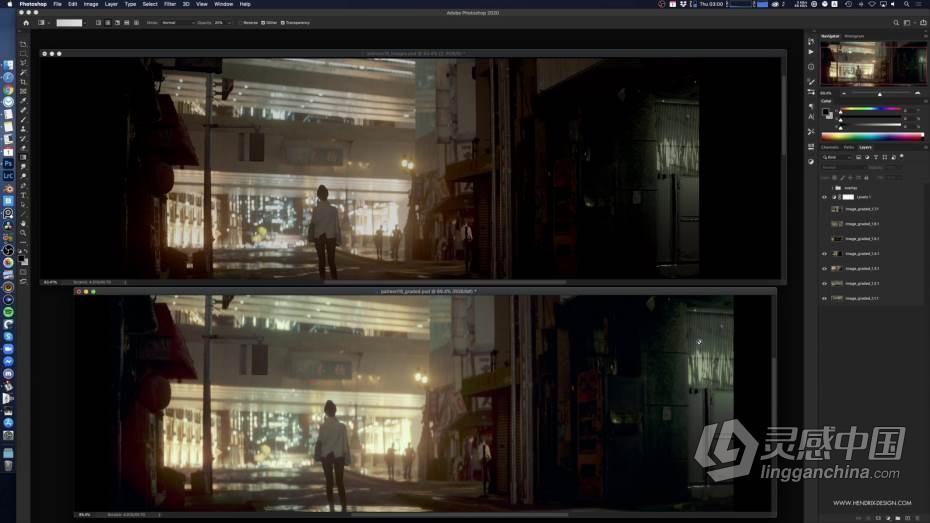Open the layer blend mode dropdown
This screenshot has height=523, width=930.
point(844,167)
